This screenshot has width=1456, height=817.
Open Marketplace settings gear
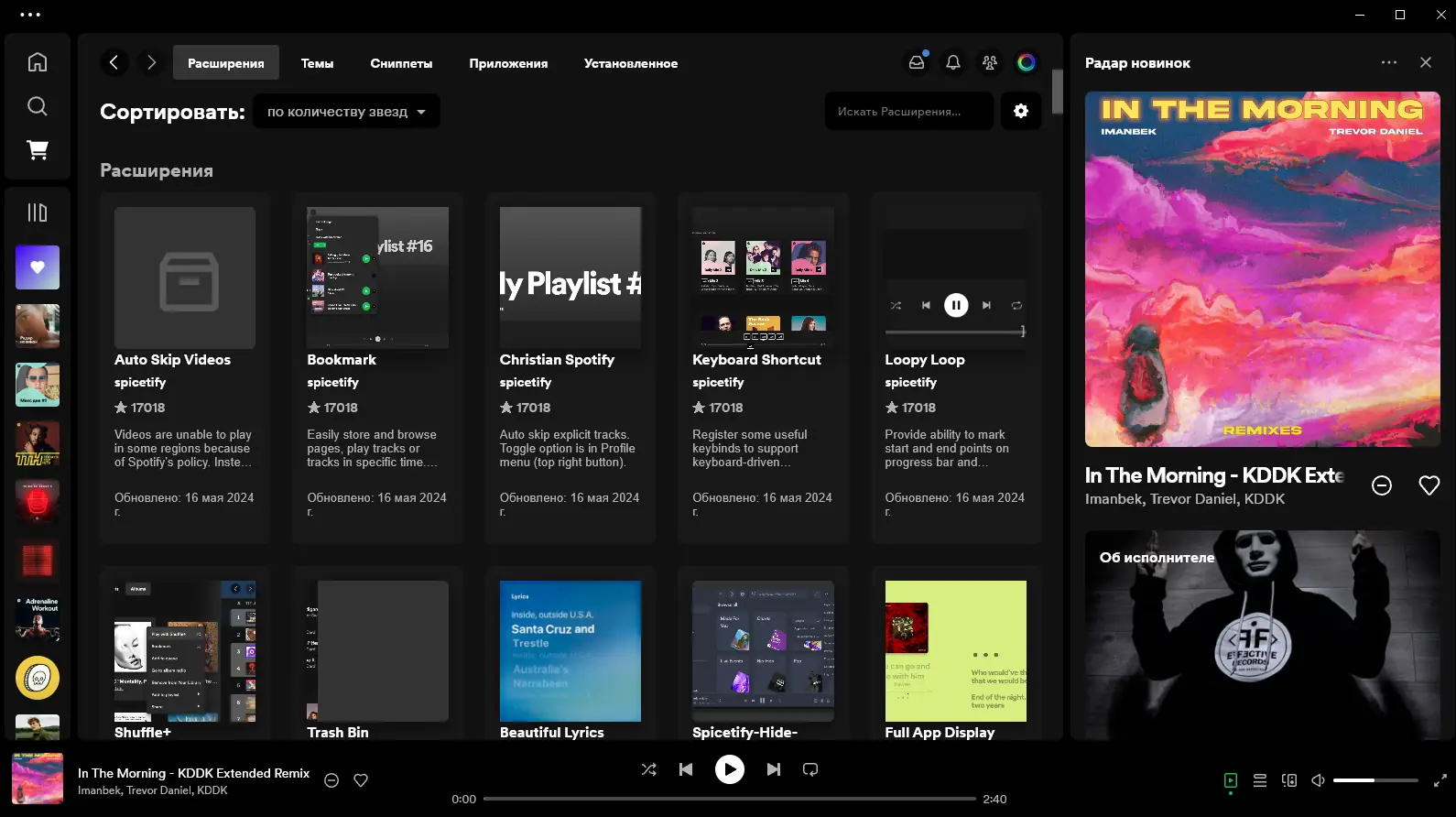pyautogui.click(x=1021, y=111)
